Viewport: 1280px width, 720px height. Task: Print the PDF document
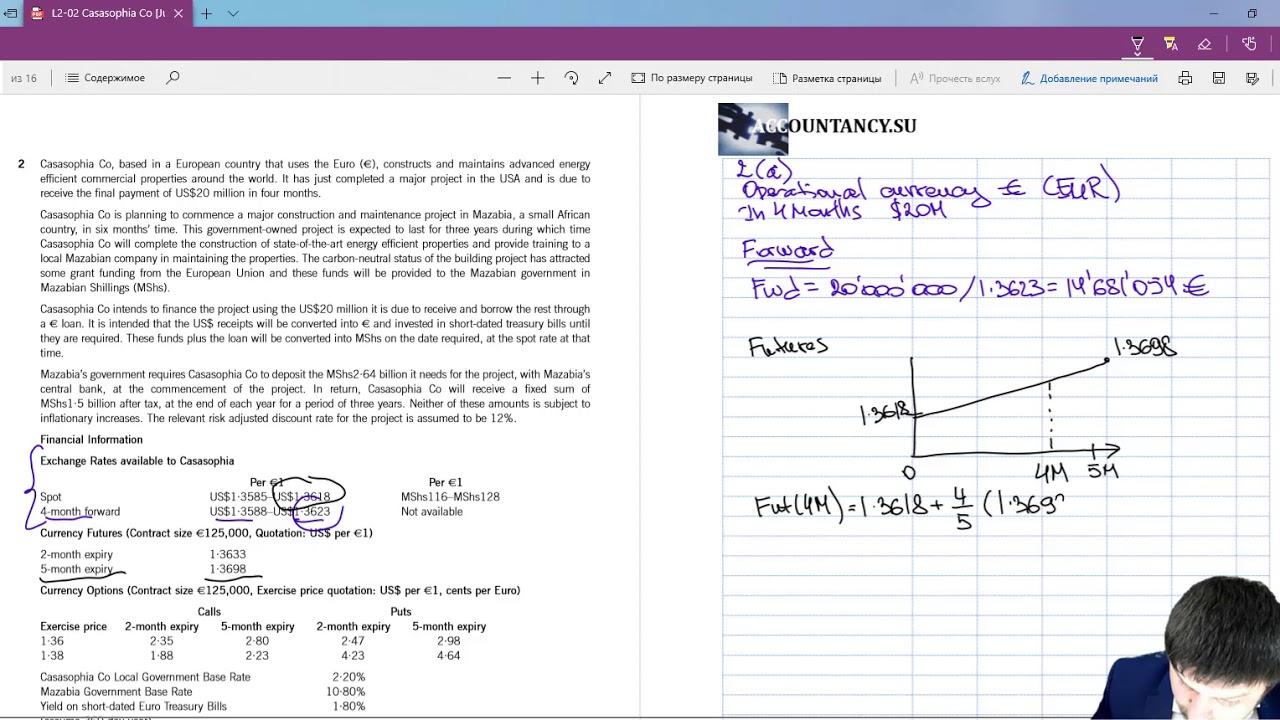tap(1185, 78)
